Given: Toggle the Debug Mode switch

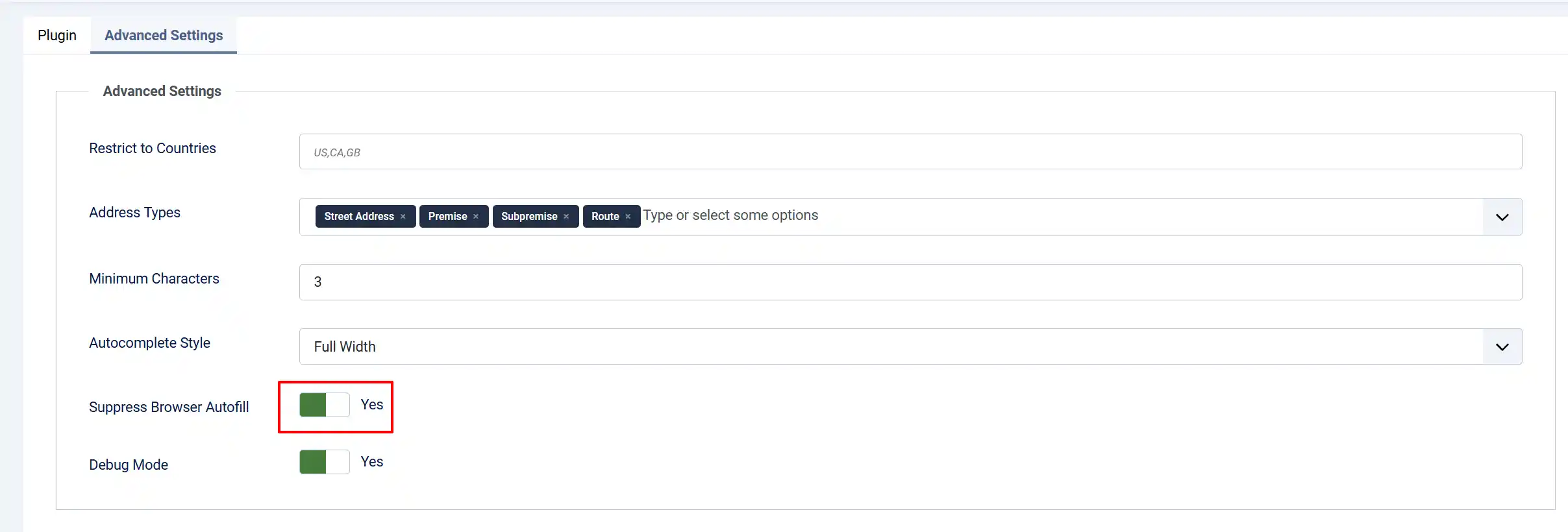Looking at the screenshot, I should (x=325, y=462).
